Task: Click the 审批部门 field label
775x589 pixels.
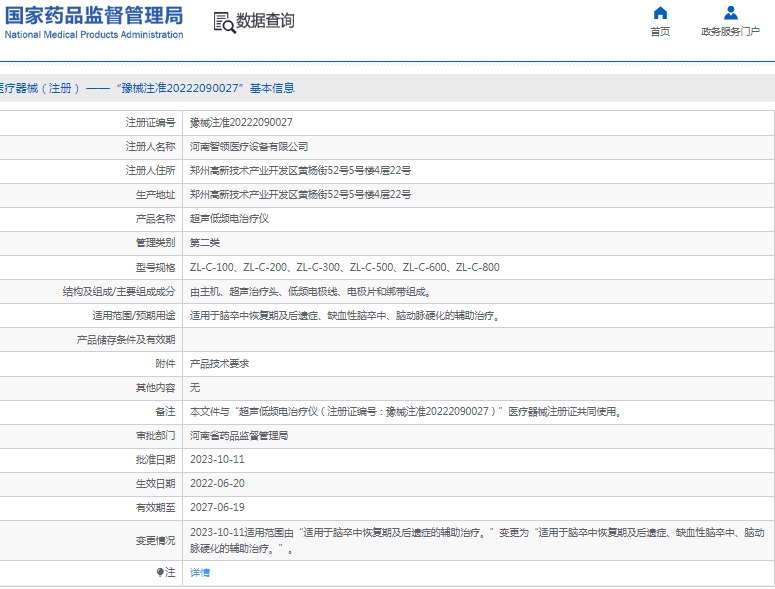Action: tap(155, 436)
